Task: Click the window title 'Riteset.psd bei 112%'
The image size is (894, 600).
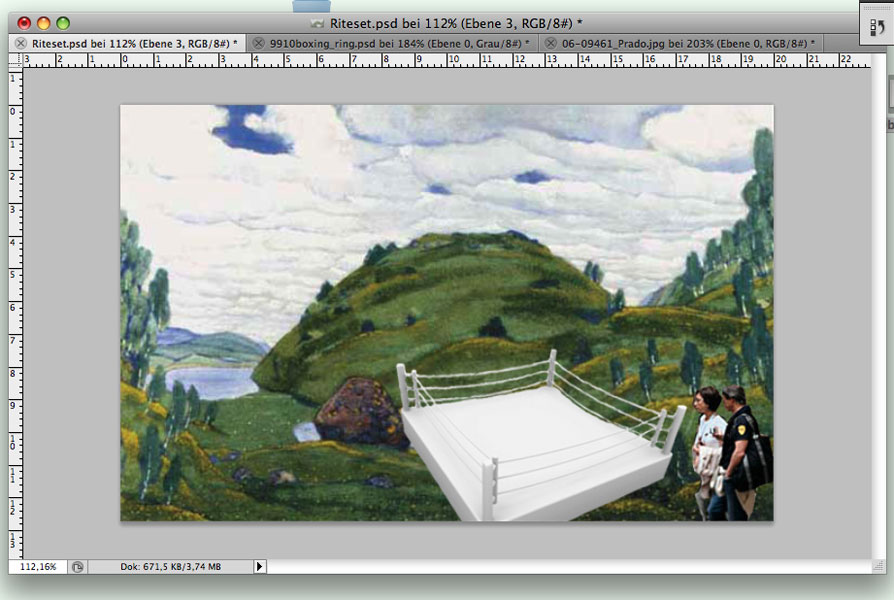Action: (x=456, y=23)
